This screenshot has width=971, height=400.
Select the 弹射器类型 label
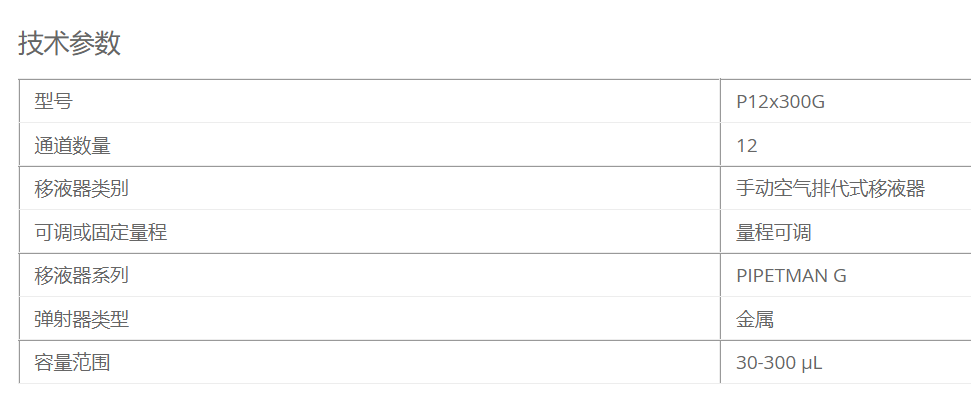coord(82,319)
